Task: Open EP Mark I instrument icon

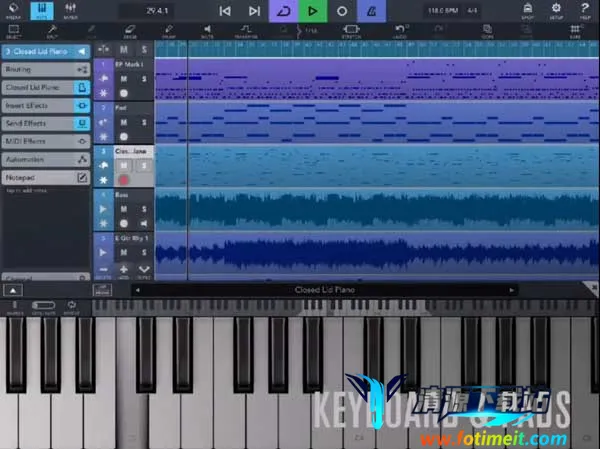Action: pos(103,78)
